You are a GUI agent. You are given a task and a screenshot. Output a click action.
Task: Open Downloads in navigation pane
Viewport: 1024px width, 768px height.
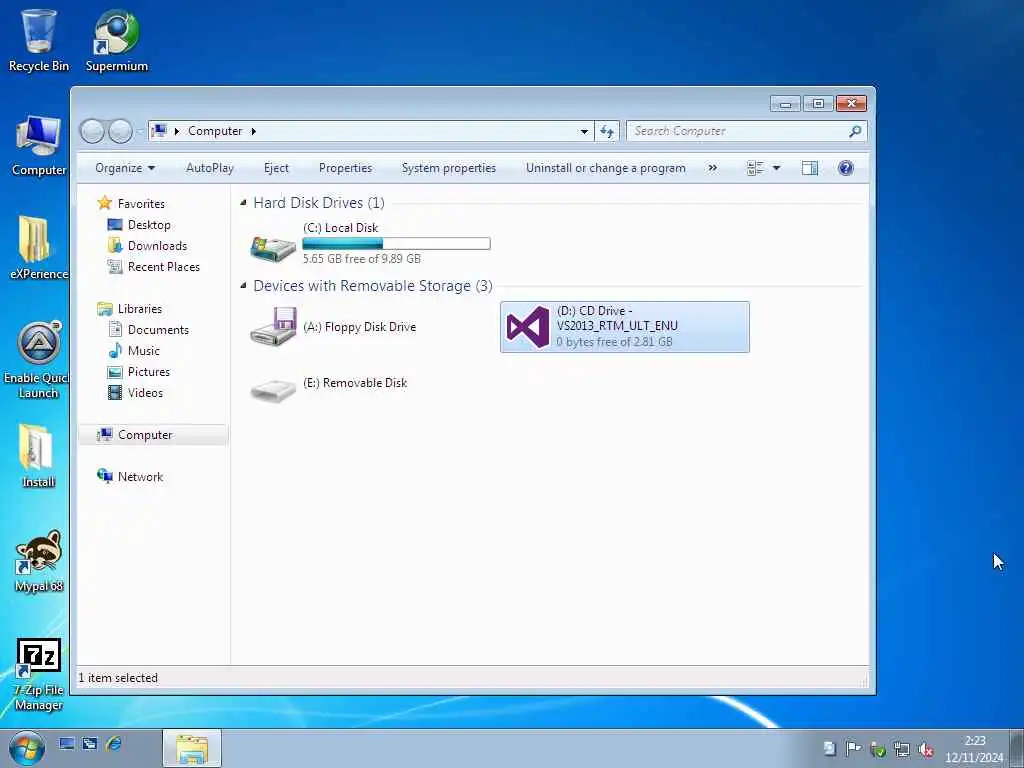pos(157,246)
